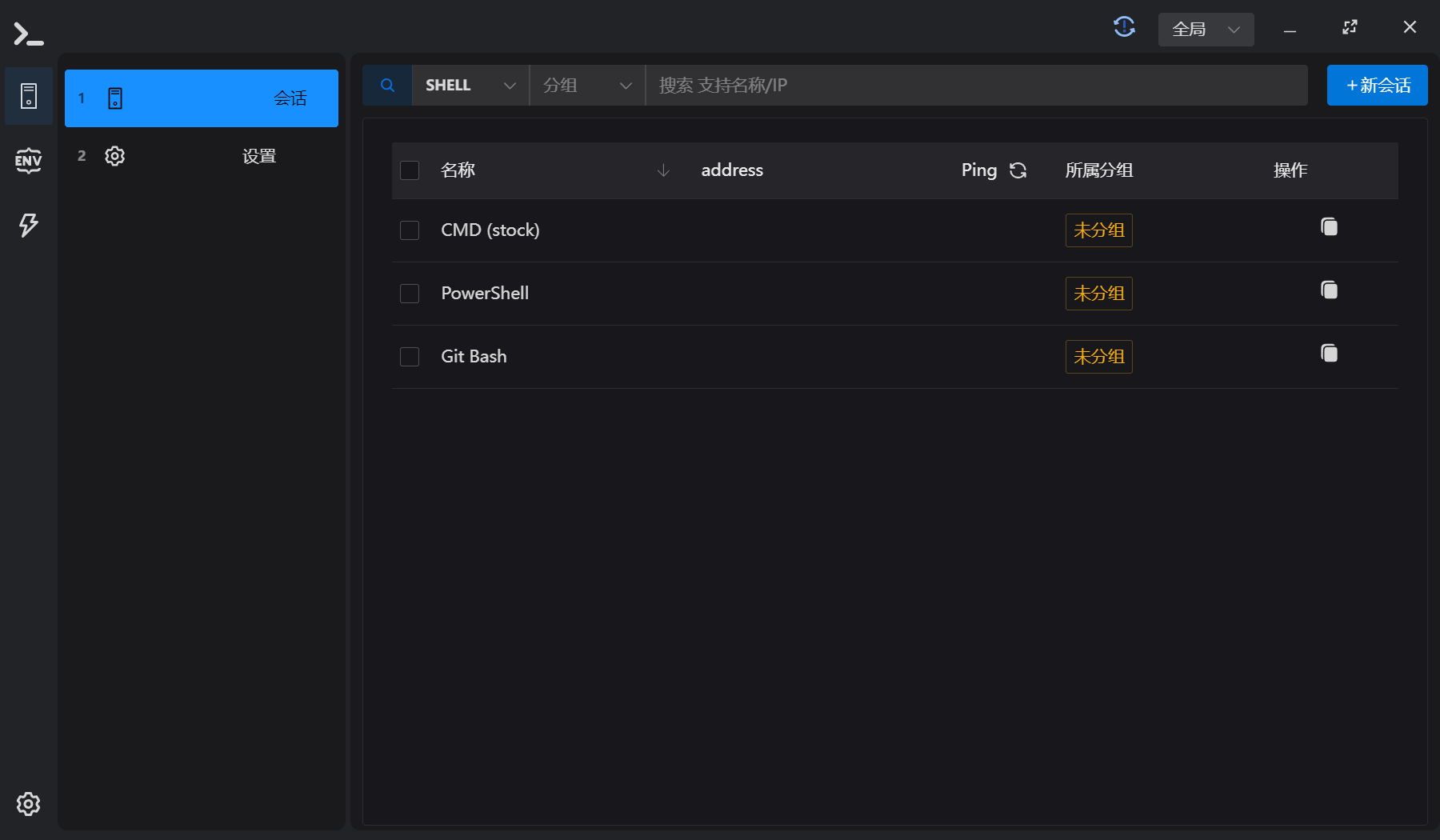Image resolution: width=1440 pixels, height=840 pixels.
Task: Click the sessions device icon in sidebar
Action: click(28, 96)
